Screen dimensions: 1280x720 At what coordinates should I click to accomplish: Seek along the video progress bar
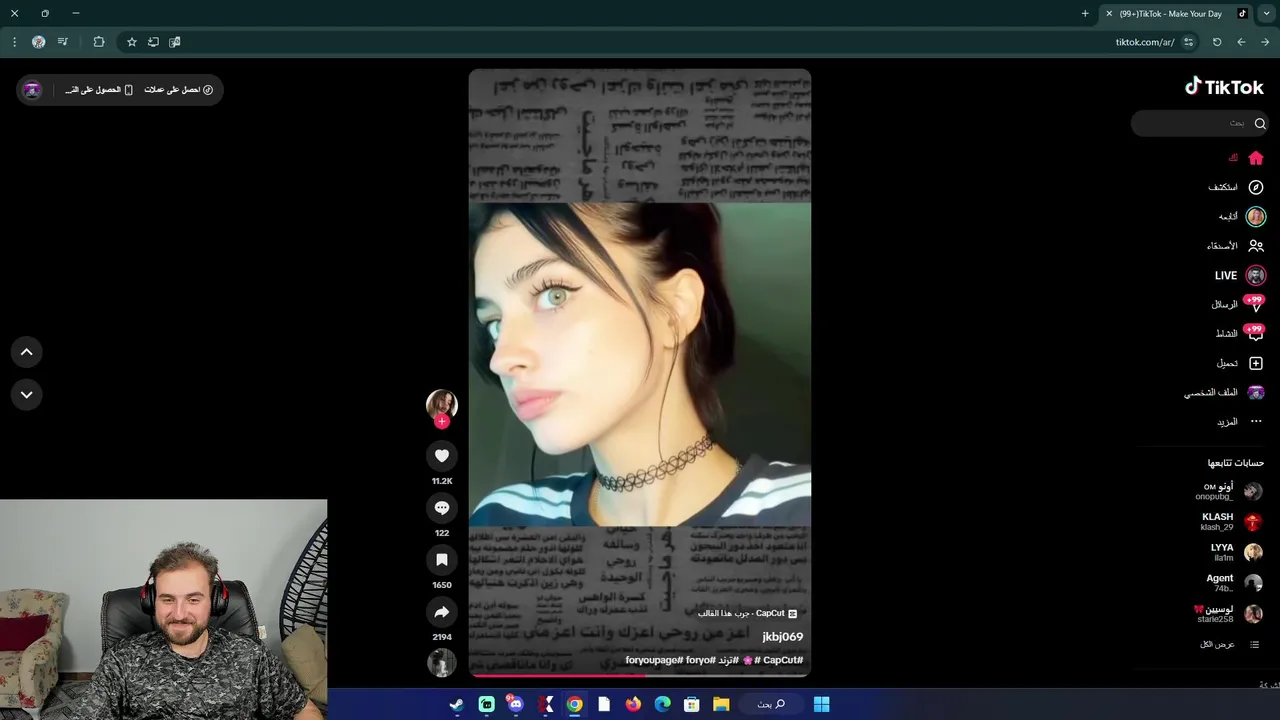pyautogui.click(x=640, y=675)
